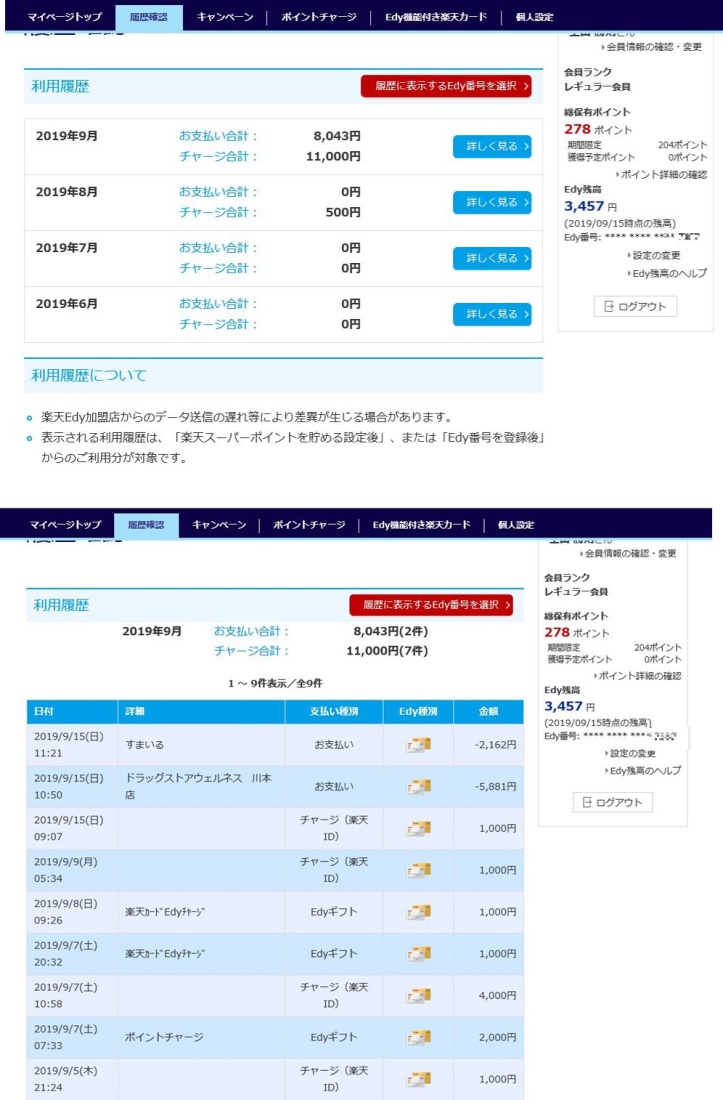Click ポイント詳細の確認 link on the monthly list page

coord(661,174)
